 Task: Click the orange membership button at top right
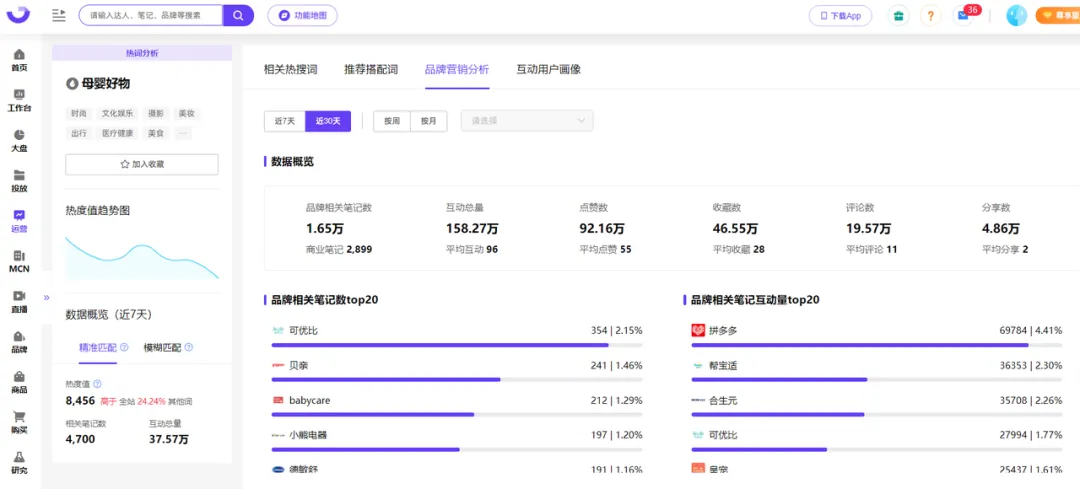[1057, 15]
